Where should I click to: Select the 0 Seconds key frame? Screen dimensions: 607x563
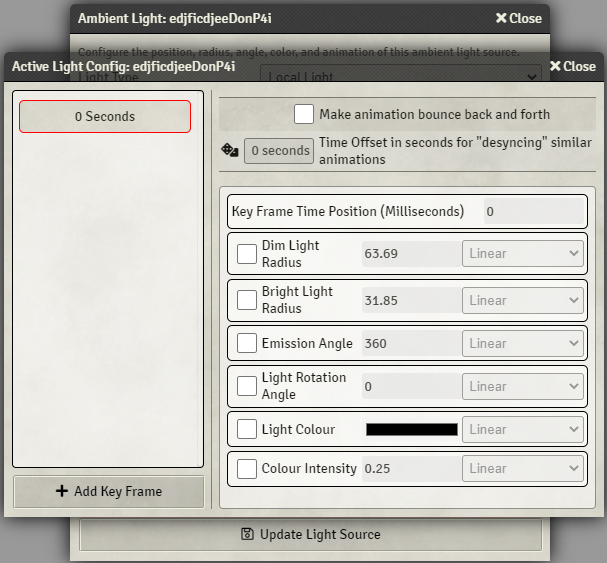(105, 117)
